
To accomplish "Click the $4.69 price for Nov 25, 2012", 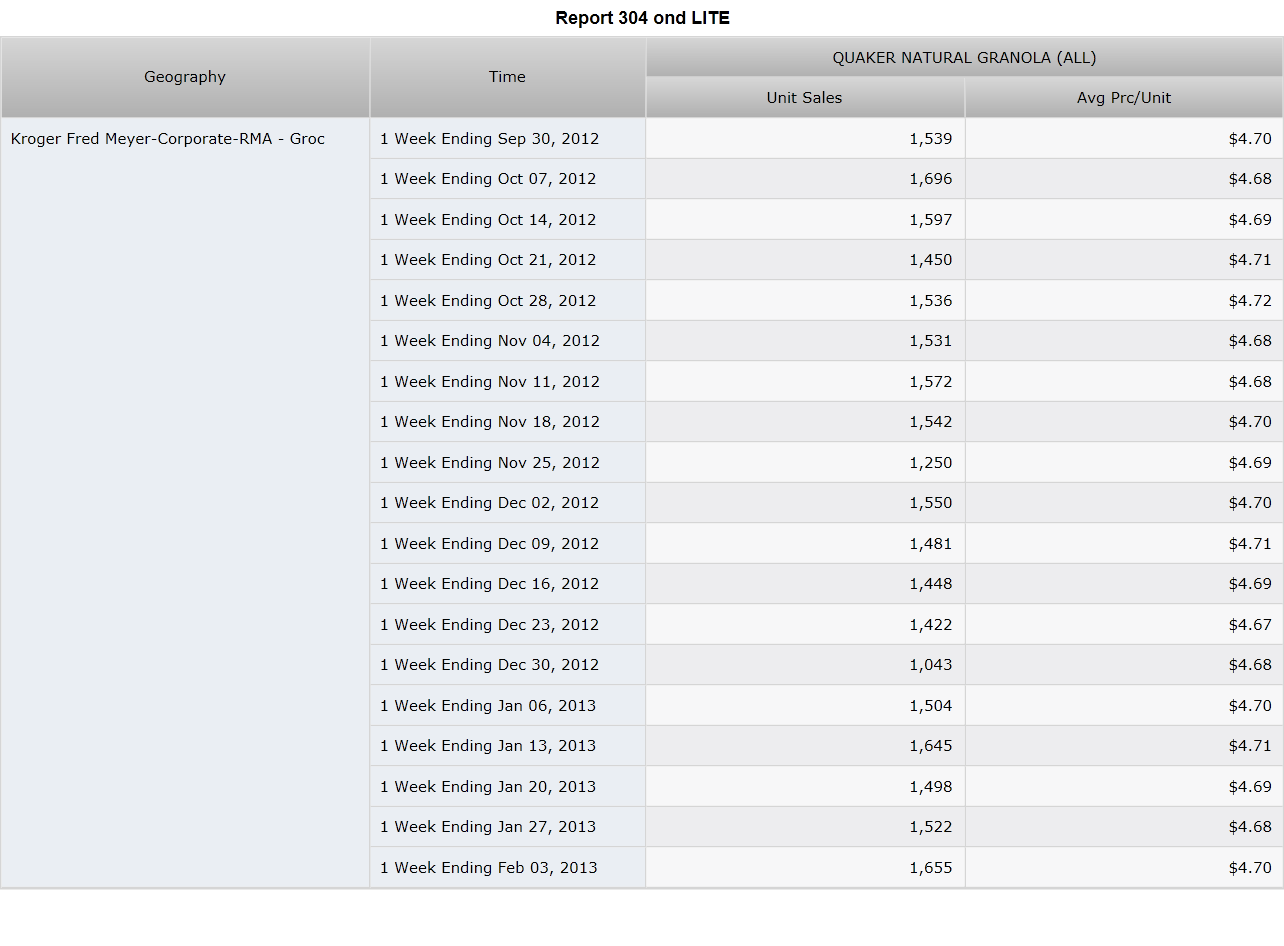I will pos(1250,463).
